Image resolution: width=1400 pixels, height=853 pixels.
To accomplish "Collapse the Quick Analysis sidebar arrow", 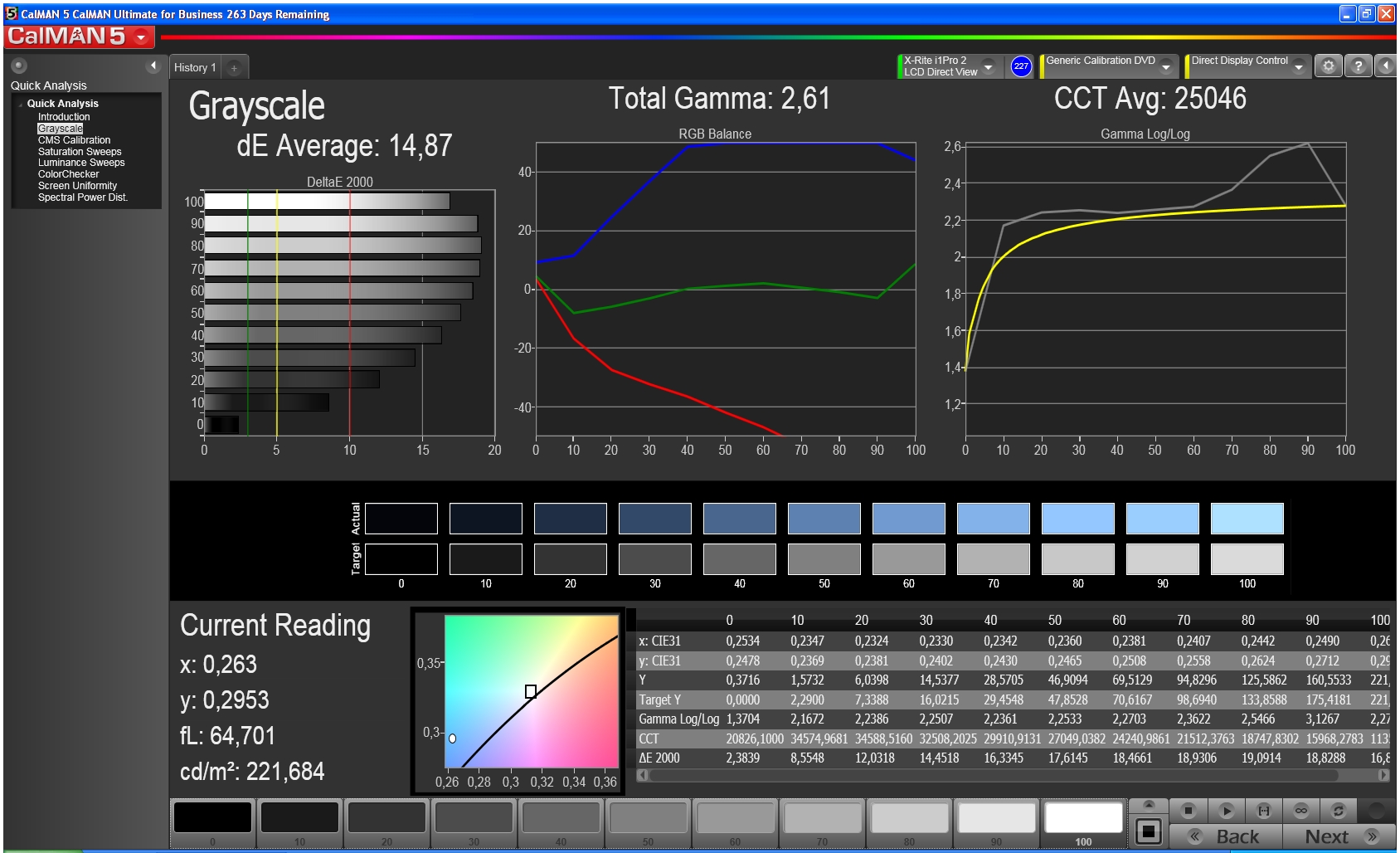I will point(153,66).
